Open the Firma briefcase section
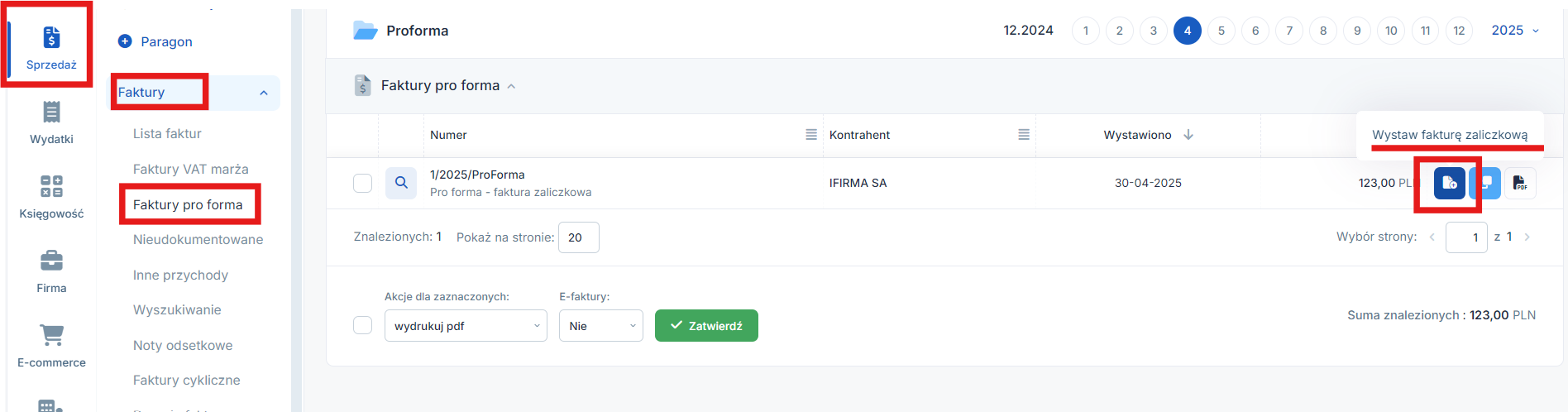 [51, 271]
